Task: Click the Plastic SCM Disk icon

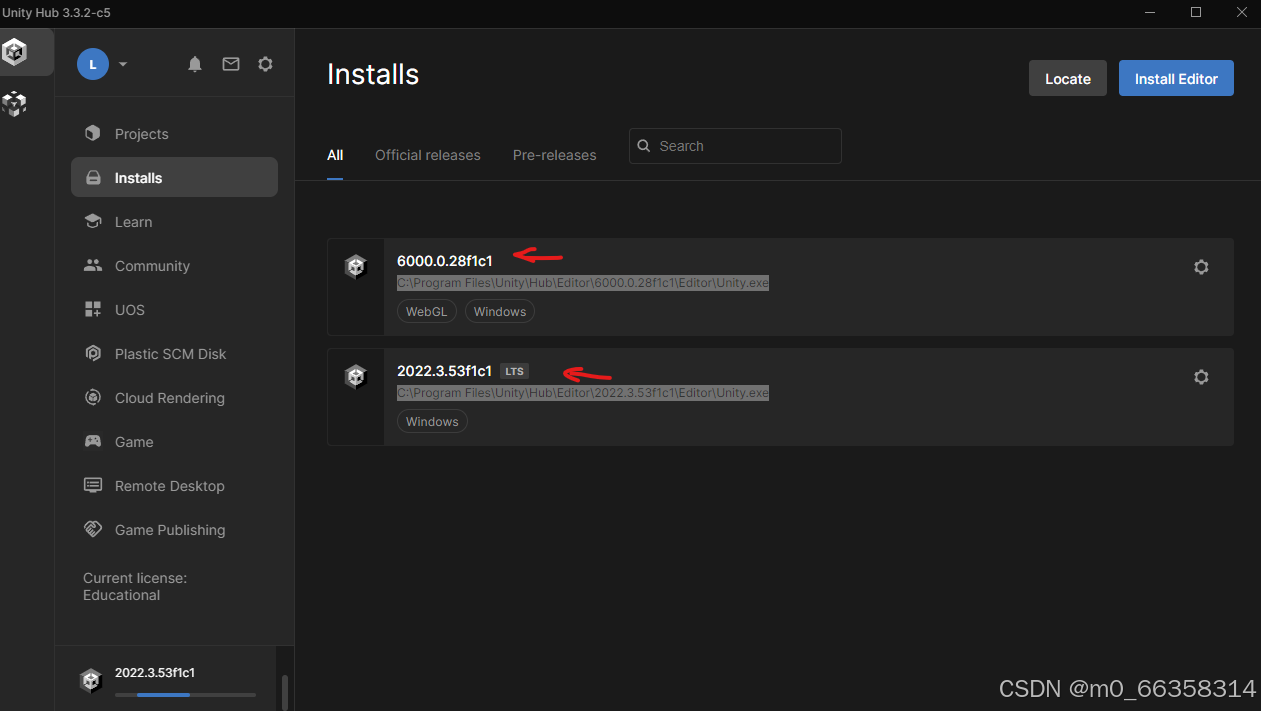Action: (93, 354)
